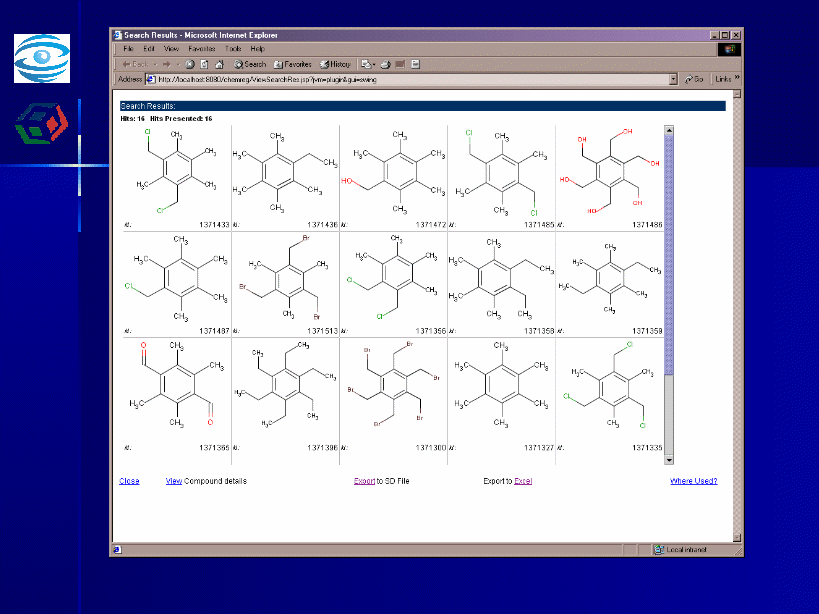This screenshot has height=614, width=819.
Task: Click the results grid vertical scrollbar
Action: tap(670, 250)
